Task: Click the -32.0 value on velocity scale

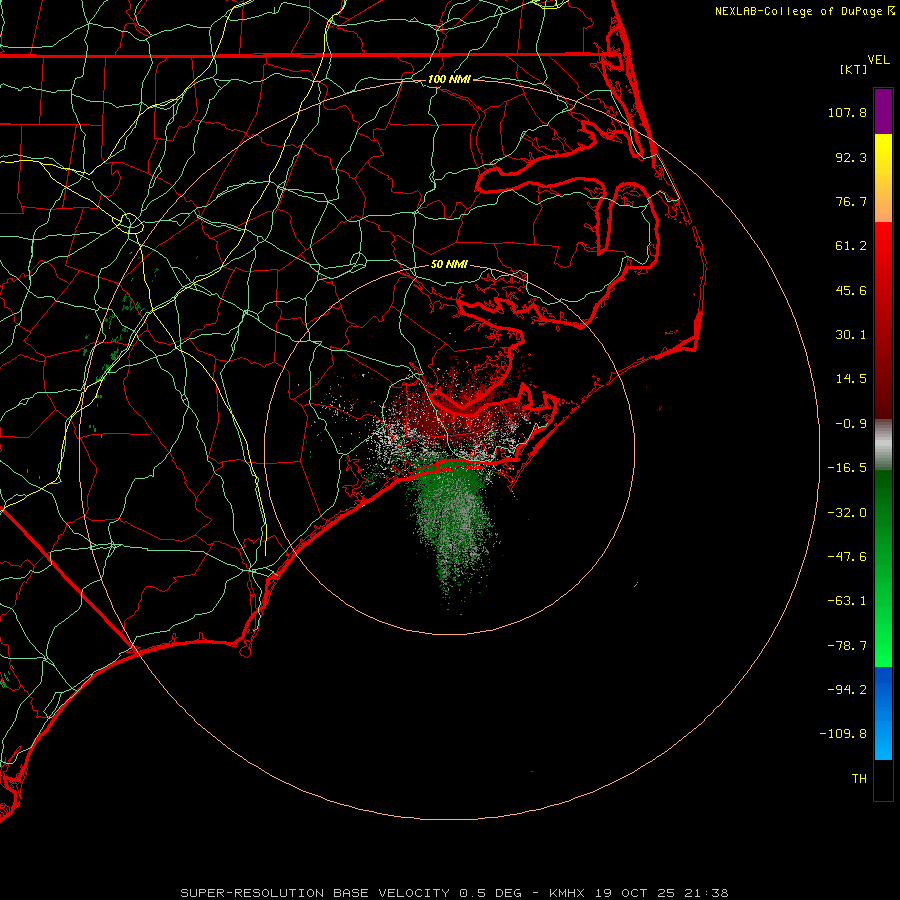Action: point(847,513)
